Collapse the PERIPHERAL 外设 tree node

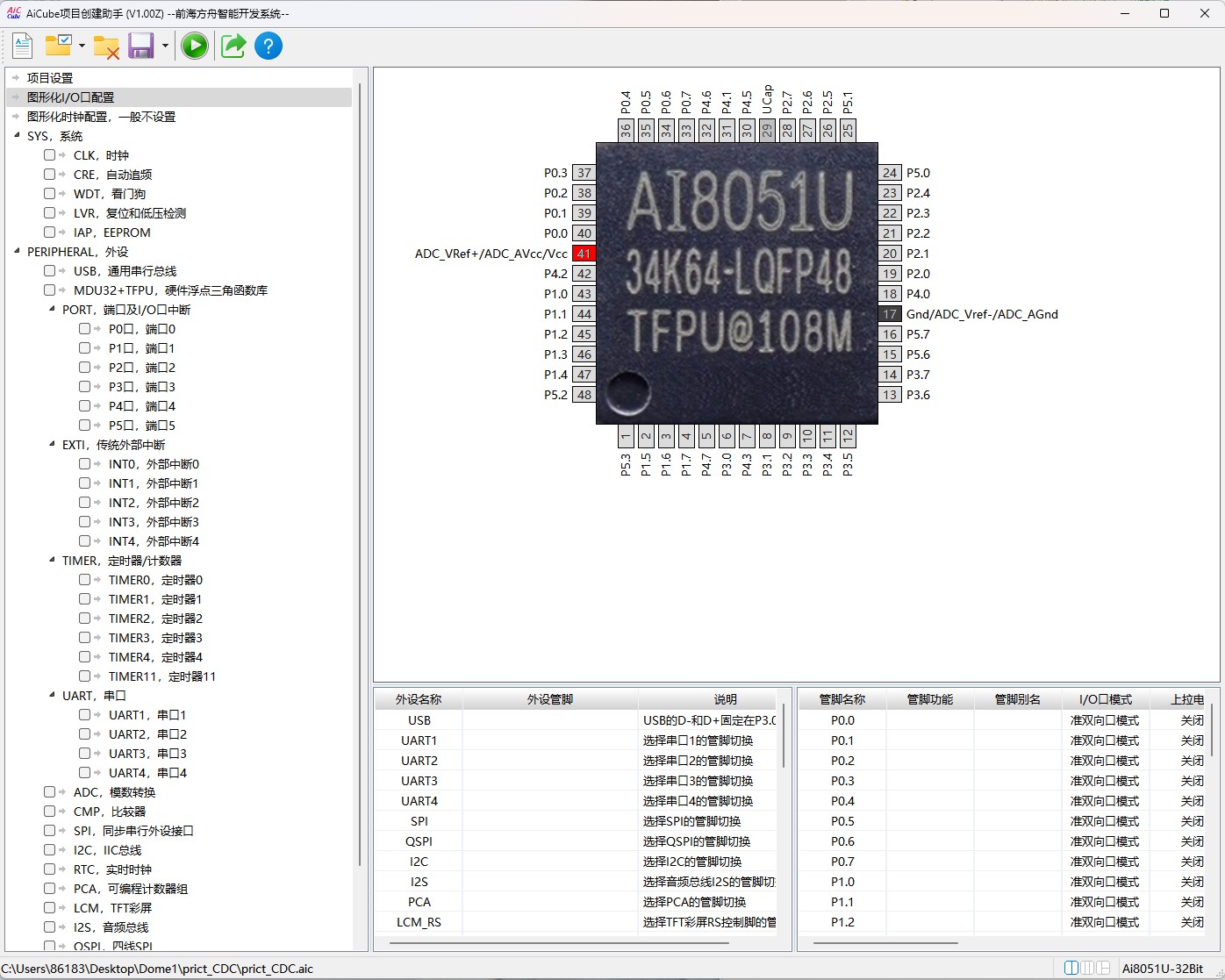coord(18,252)
